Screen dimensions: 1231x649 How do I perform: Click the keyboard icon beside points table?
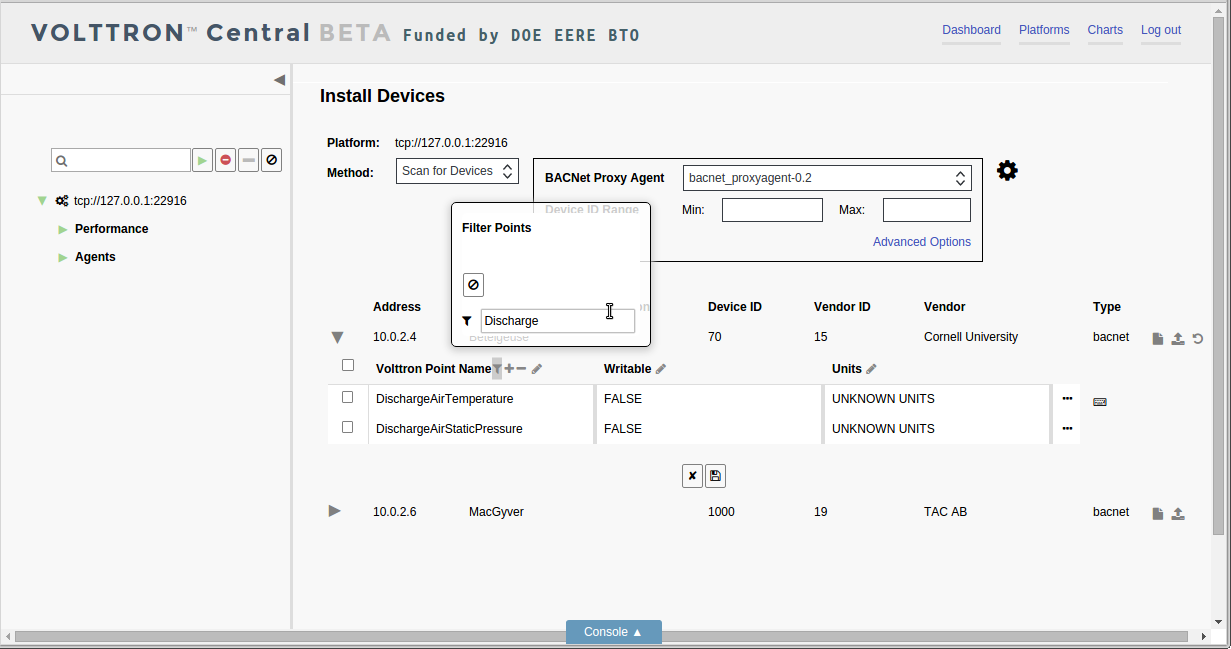(x=1100, y=402)
